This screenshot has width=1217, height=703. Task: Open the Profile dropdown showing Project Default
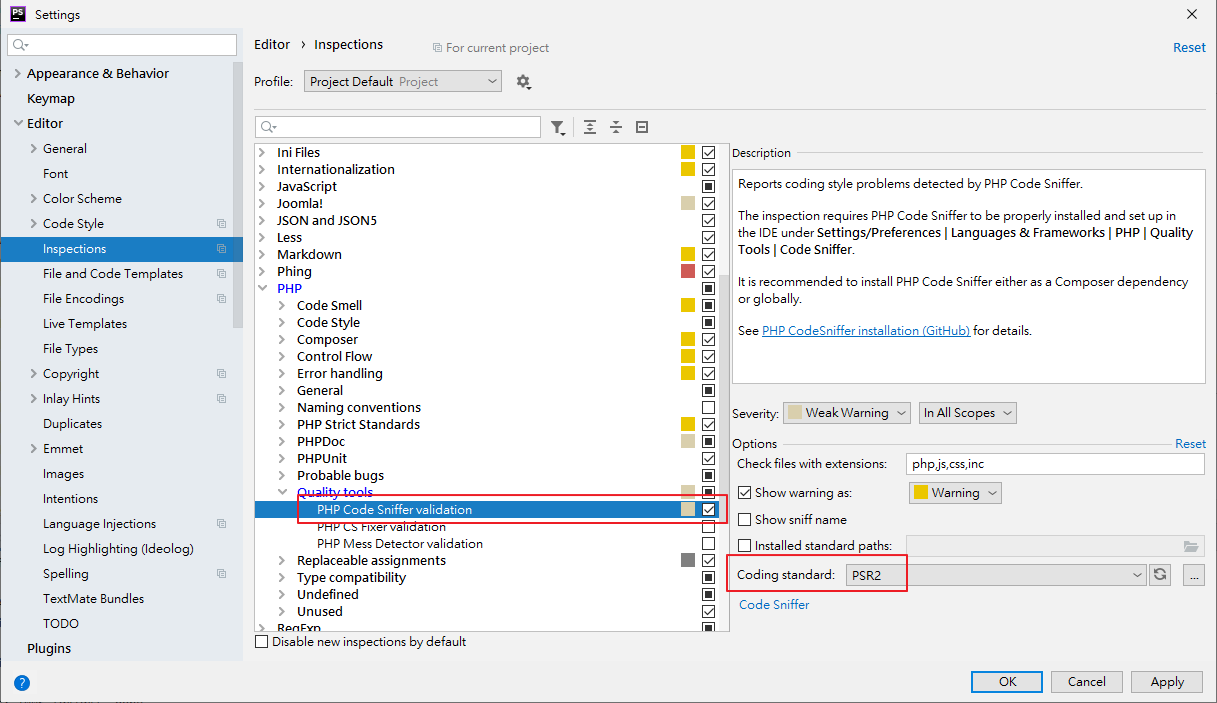click(402, 81)
